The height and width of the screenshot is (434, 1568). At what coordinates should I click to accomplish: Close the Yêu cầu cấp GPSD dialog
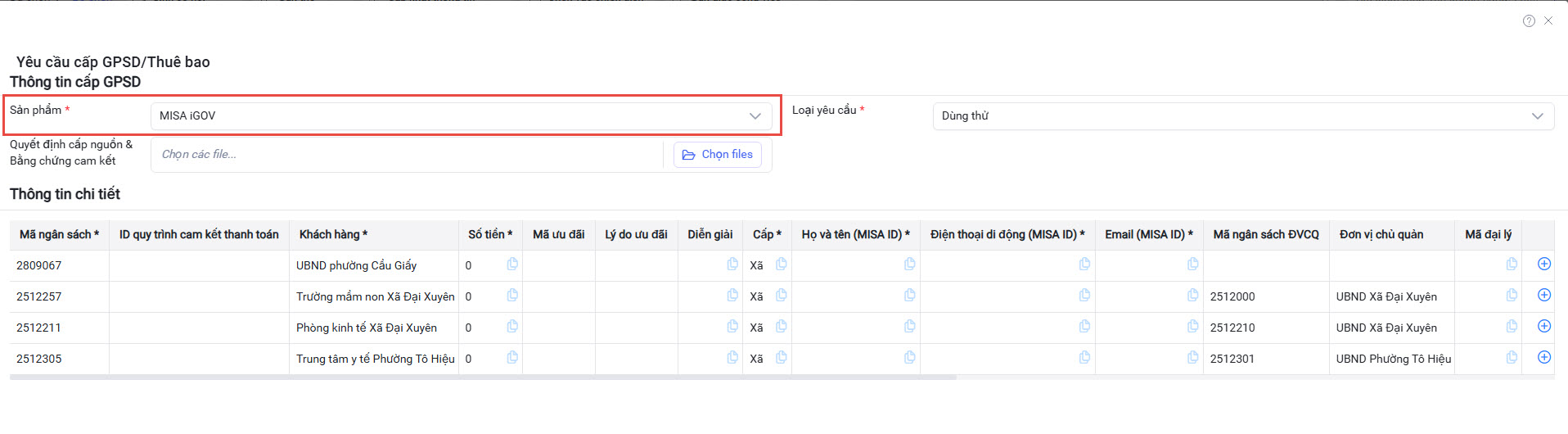coord(1548,21)
